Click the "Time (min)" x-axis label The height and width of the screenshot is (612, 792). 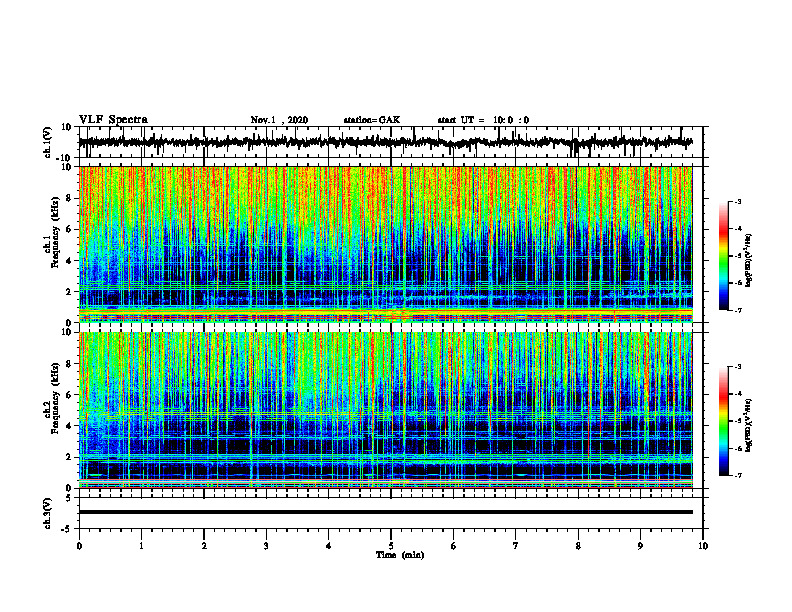(x=400, y=555)
